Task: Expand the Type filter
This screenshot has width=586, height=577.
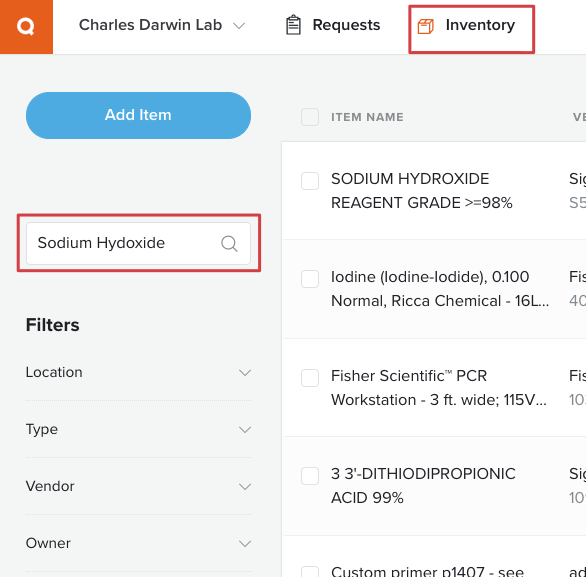Action: [138, 429]
